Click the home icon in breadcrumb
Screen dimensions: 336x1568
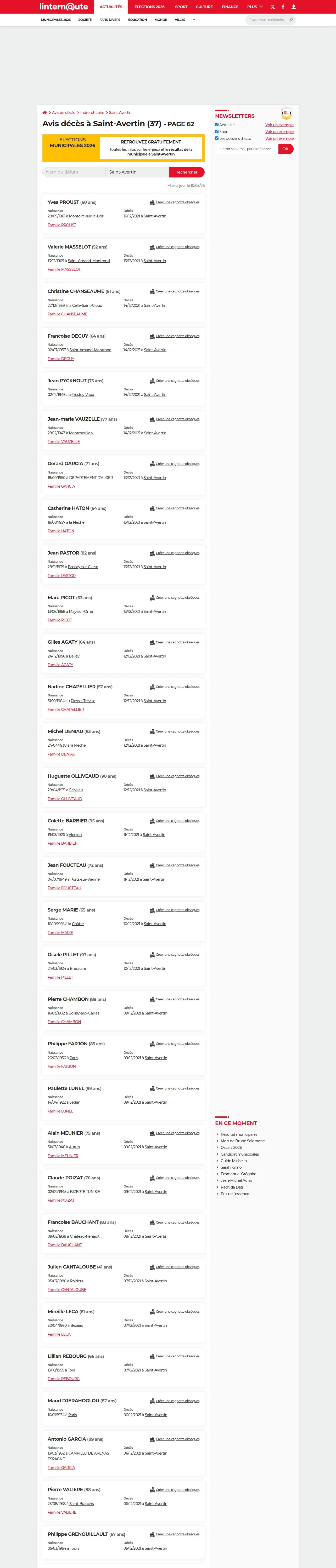tap(44, 113)
